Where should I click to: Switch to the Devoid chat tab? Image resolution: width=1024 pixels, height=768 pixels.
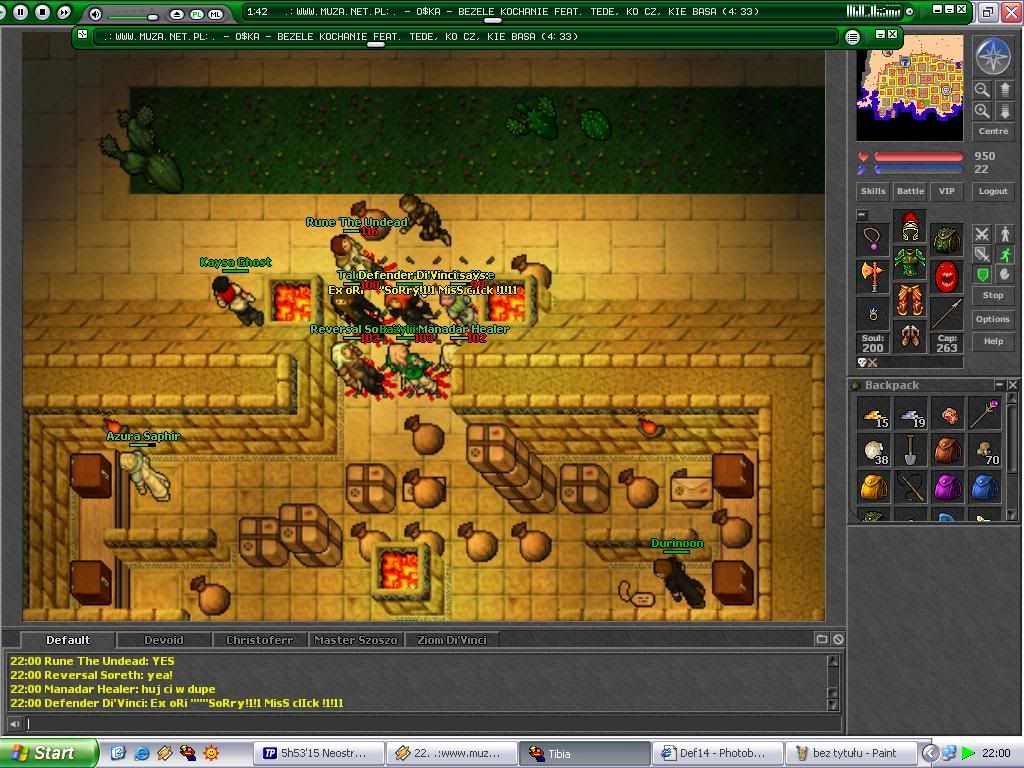click(x=164, y=640)
